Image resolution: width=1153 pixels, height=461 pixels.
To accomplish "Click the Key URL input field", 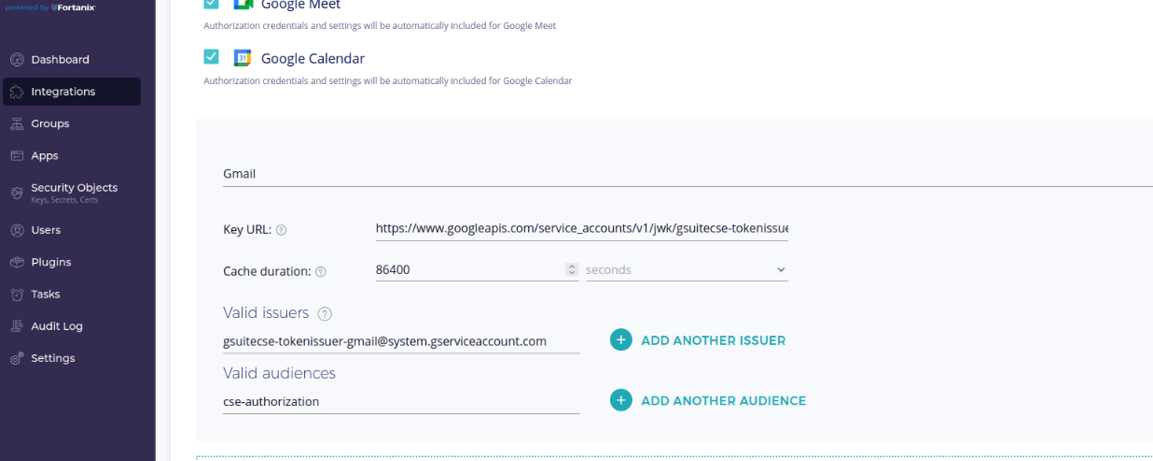I will [581, 229].
